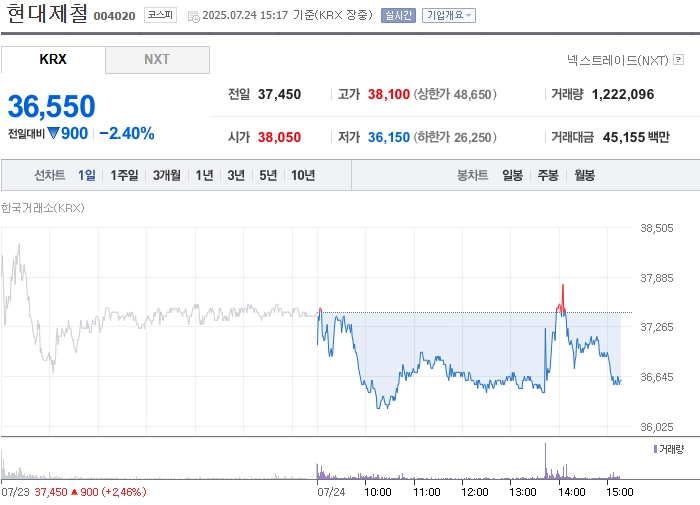
Task: Click the 11:00 time axis label
Action: click(427, 492)
